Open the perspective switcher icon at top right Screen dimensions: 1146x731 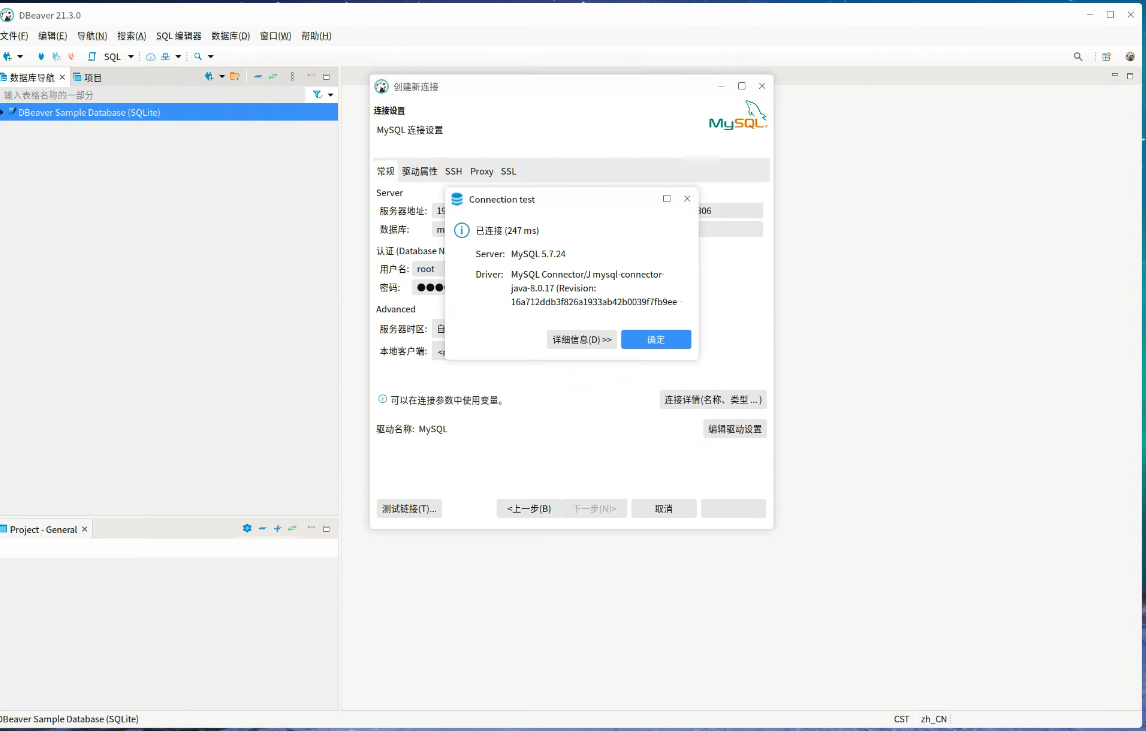click(x=1107, y=56)
